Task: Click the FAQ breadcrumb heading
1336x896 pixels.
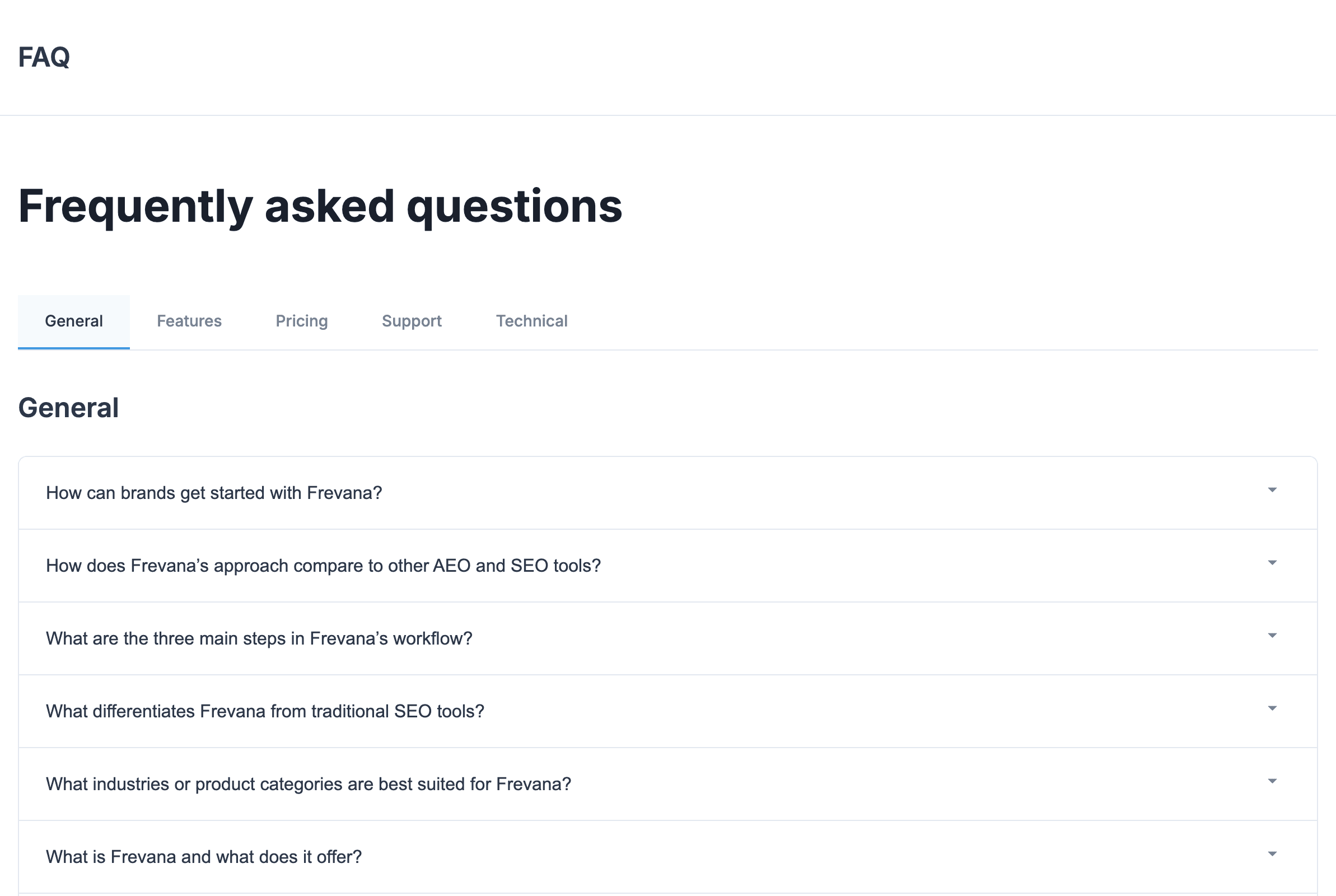Action: 44,57
